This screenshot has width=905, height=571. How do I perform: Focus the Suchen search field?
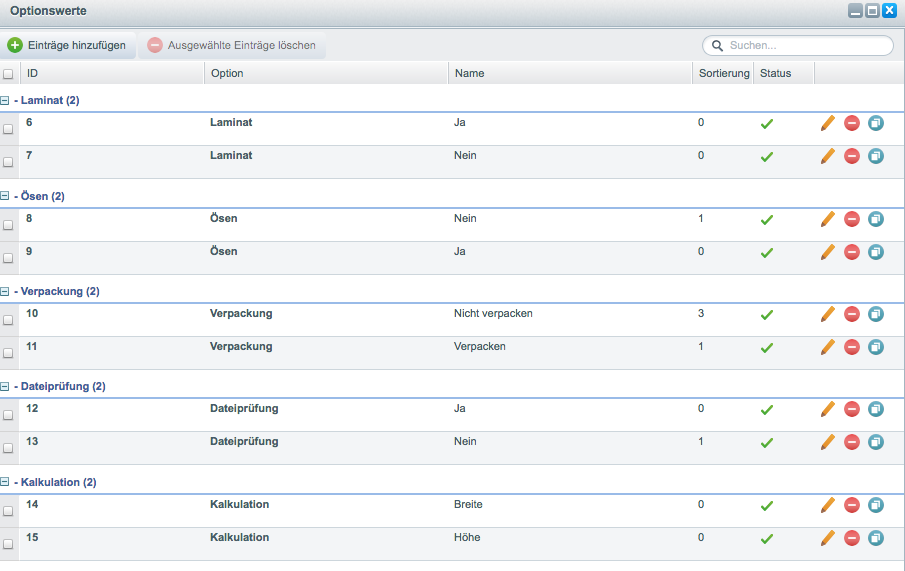[x=806, y=45]
